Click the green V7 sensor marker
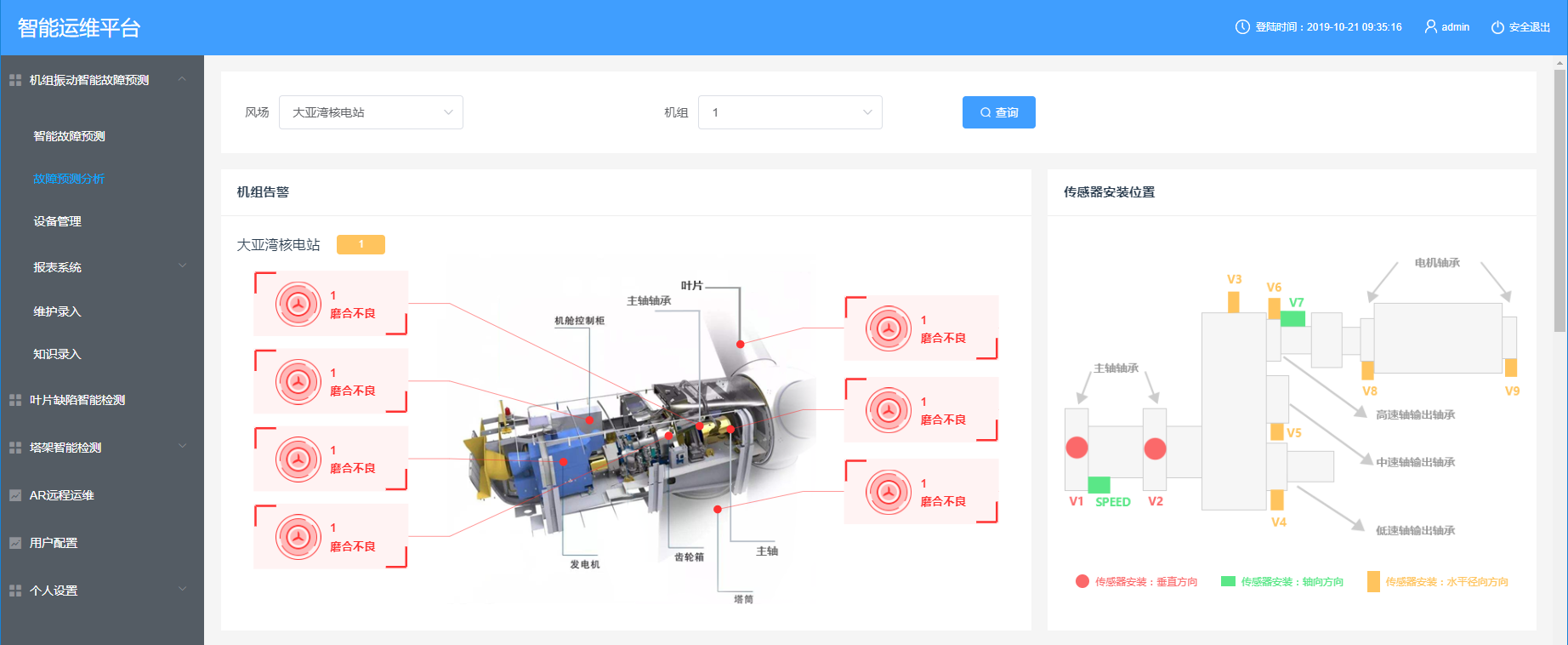 coord(1292,318)
